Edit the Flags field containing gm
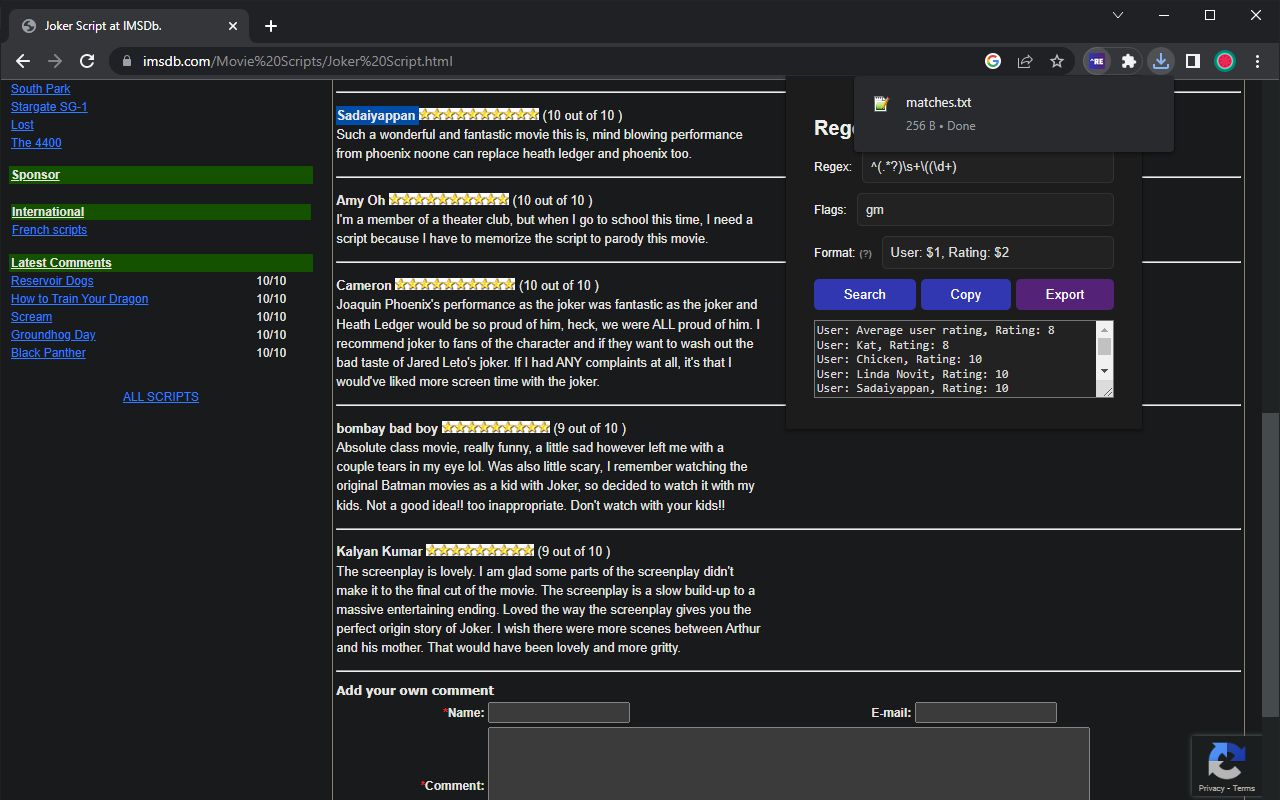 [985, 210]
